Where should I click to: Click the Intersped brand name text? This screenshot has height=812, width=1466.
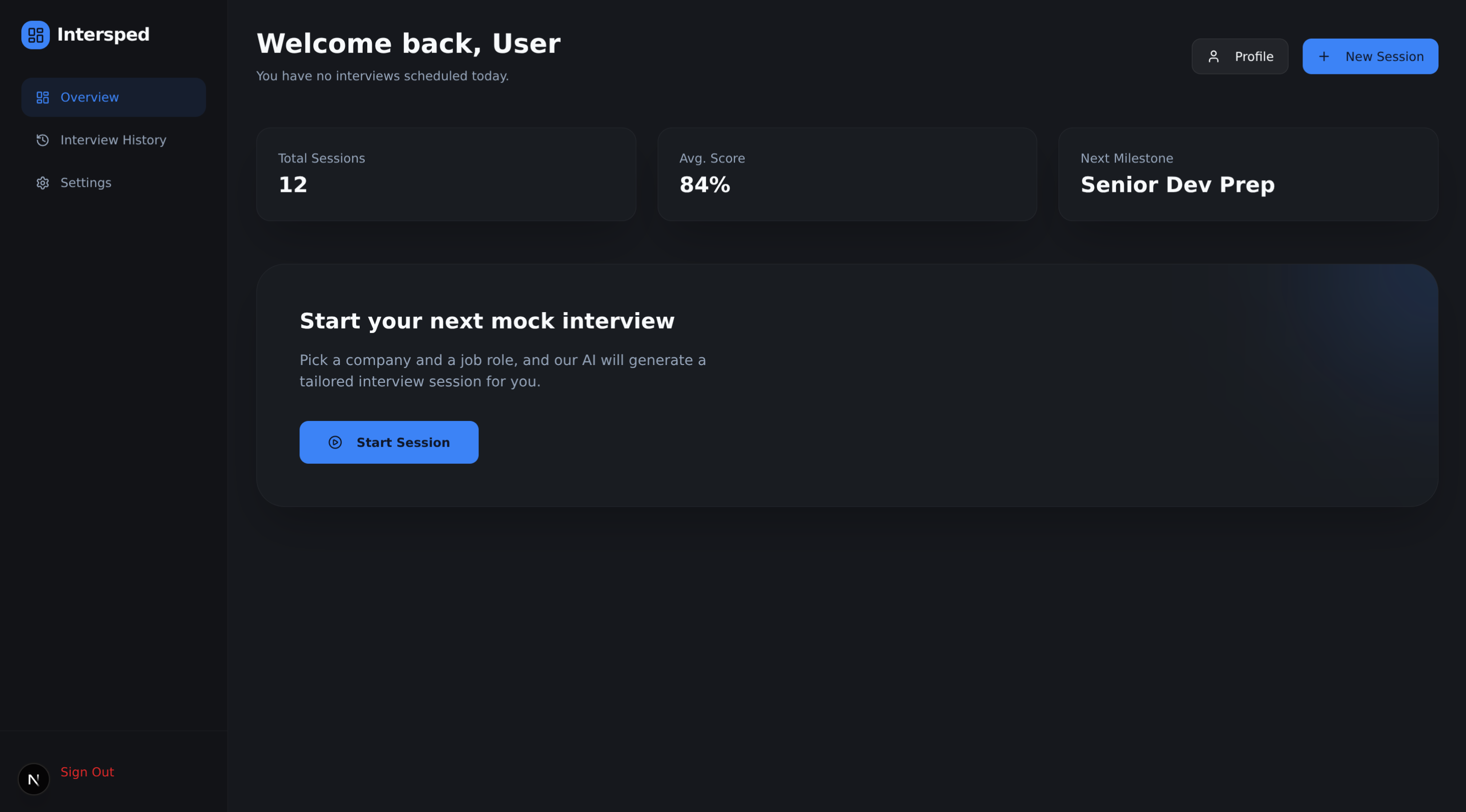103,35
